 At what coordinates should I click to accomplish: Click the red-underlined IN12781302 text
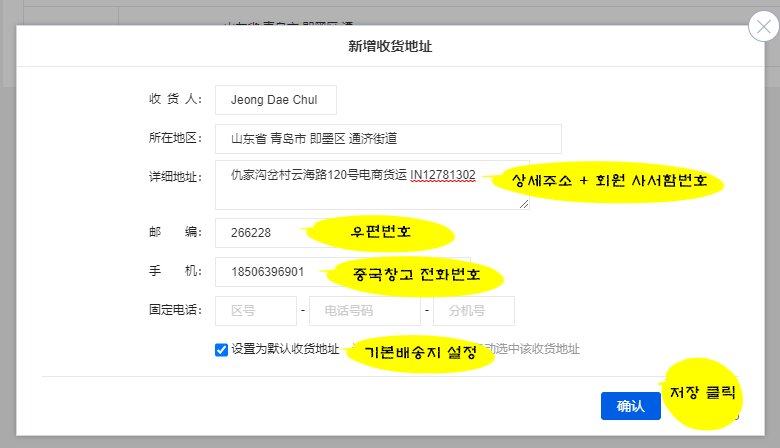click(443, 175)
